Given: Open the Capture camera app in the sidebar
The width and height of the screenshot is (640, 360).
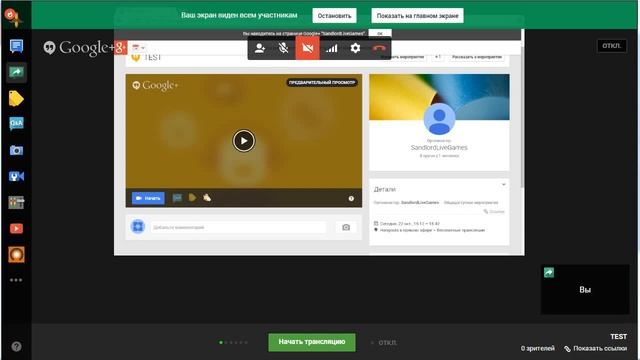Looking at the screenshot, I should [16, 151].
